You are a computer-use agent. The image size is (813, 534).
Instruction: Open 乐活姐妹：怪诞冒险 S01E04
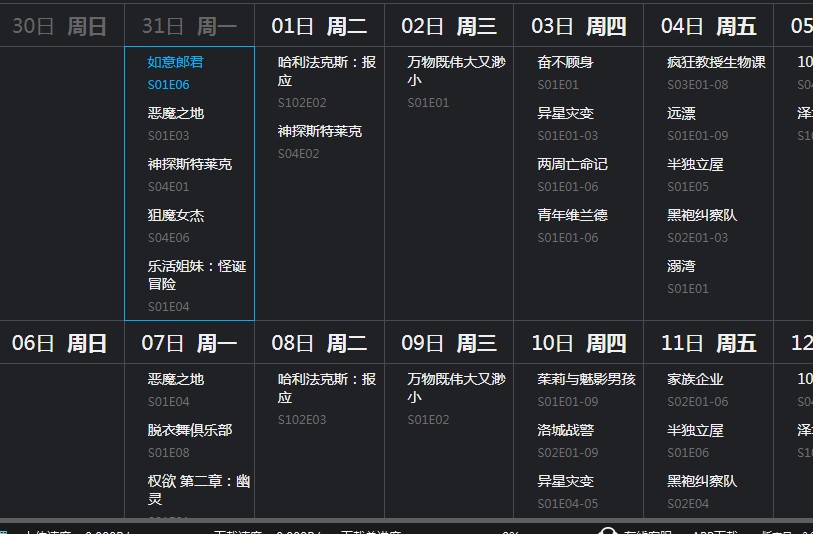(x=196, y=274)
